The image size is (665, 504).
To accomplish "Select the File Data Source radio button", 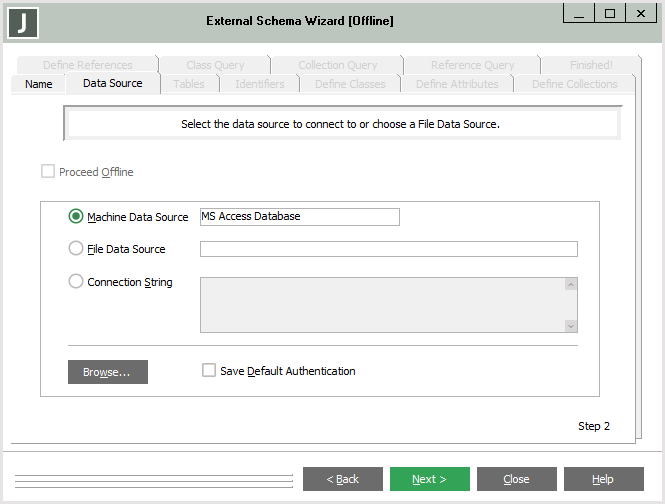I will click(x=75, y=248).
